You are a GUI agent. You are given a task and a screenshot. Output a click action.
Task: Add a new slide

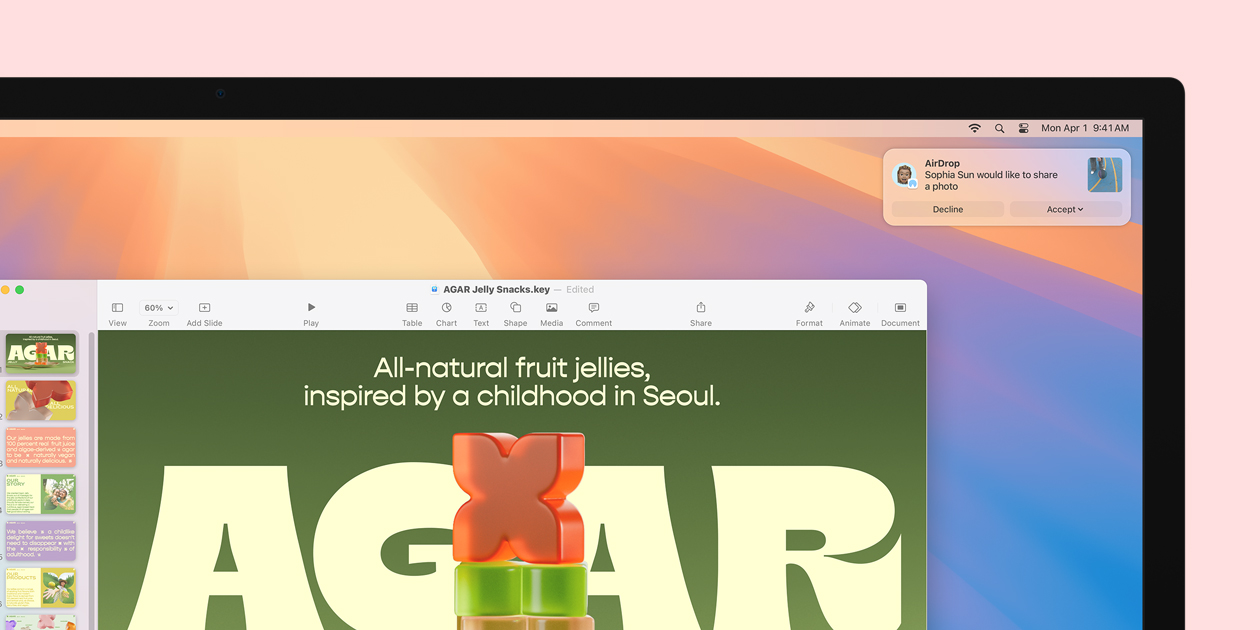[204, 312]
